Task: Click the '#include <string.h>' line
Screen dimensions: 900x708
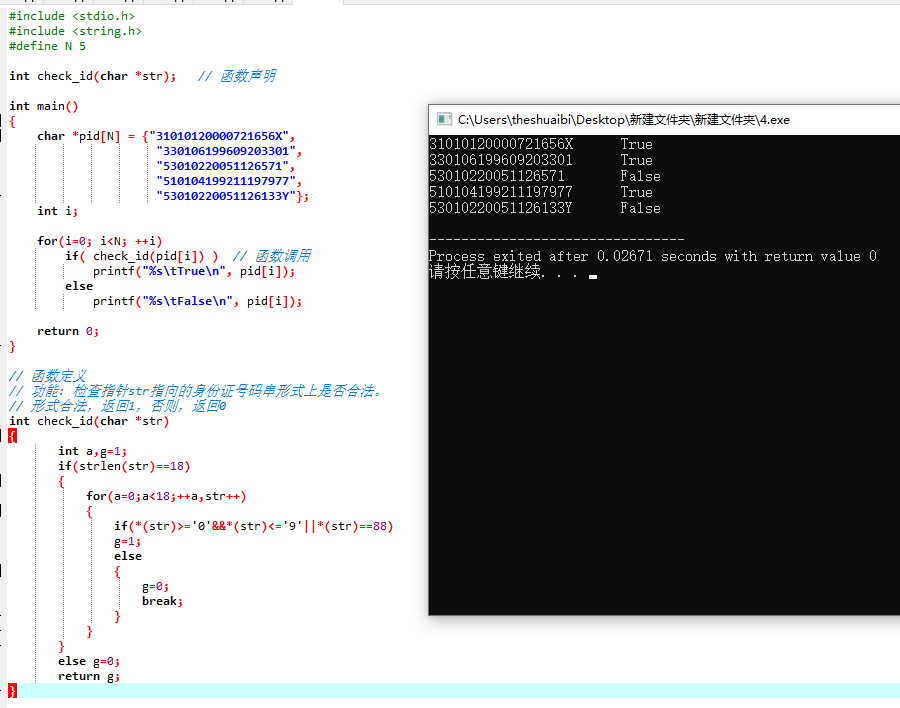Action: pyautogui.click(x=75, y=31)
